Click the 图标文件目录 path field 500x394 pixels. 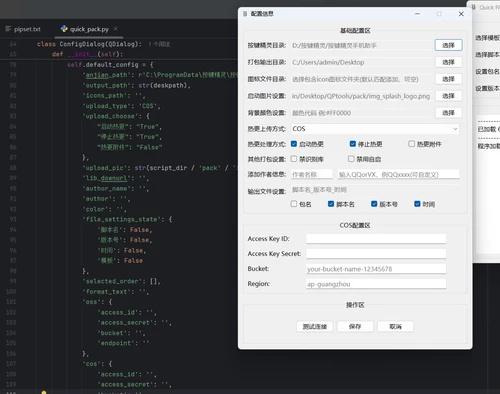(x=362, y=79)
